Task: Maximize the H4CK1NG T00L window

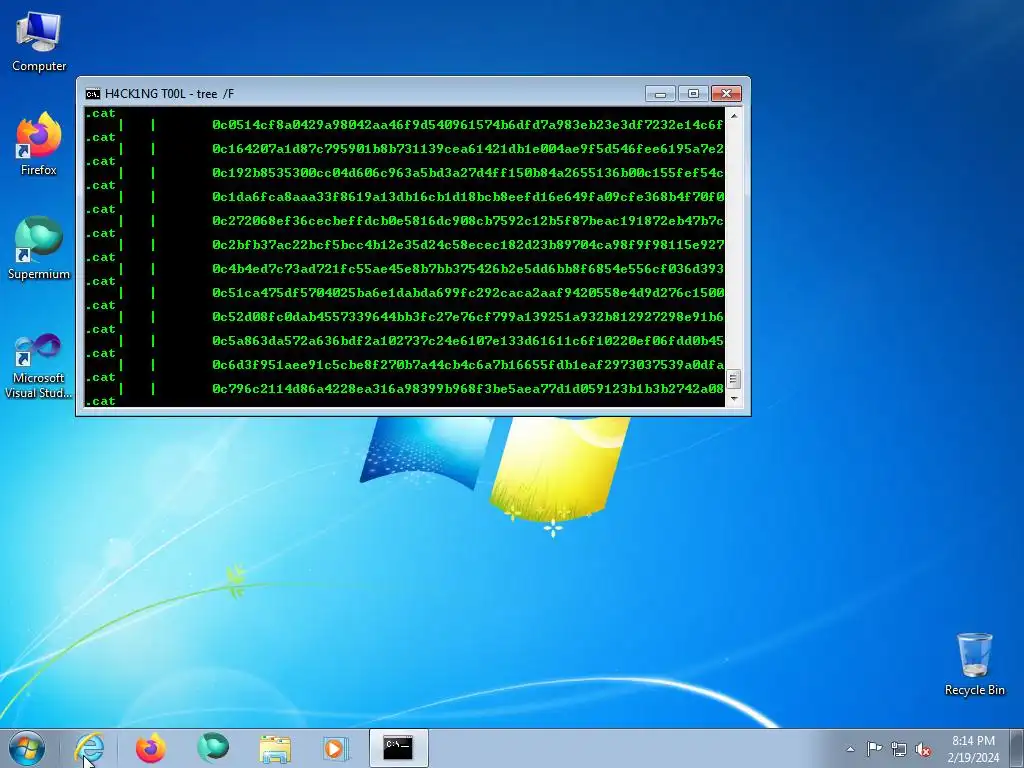Action: tap(693, 94)
